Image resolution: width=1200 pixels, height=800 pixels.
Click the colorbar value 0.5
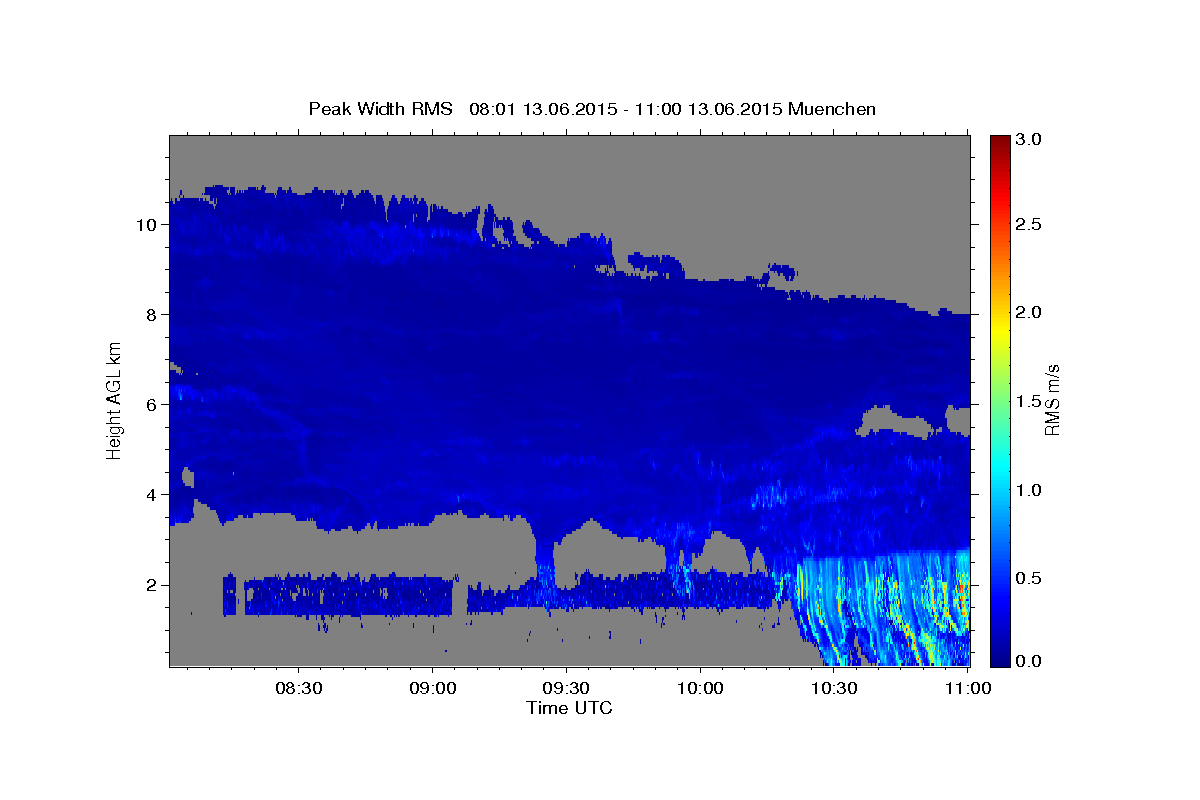[1030, 578]
